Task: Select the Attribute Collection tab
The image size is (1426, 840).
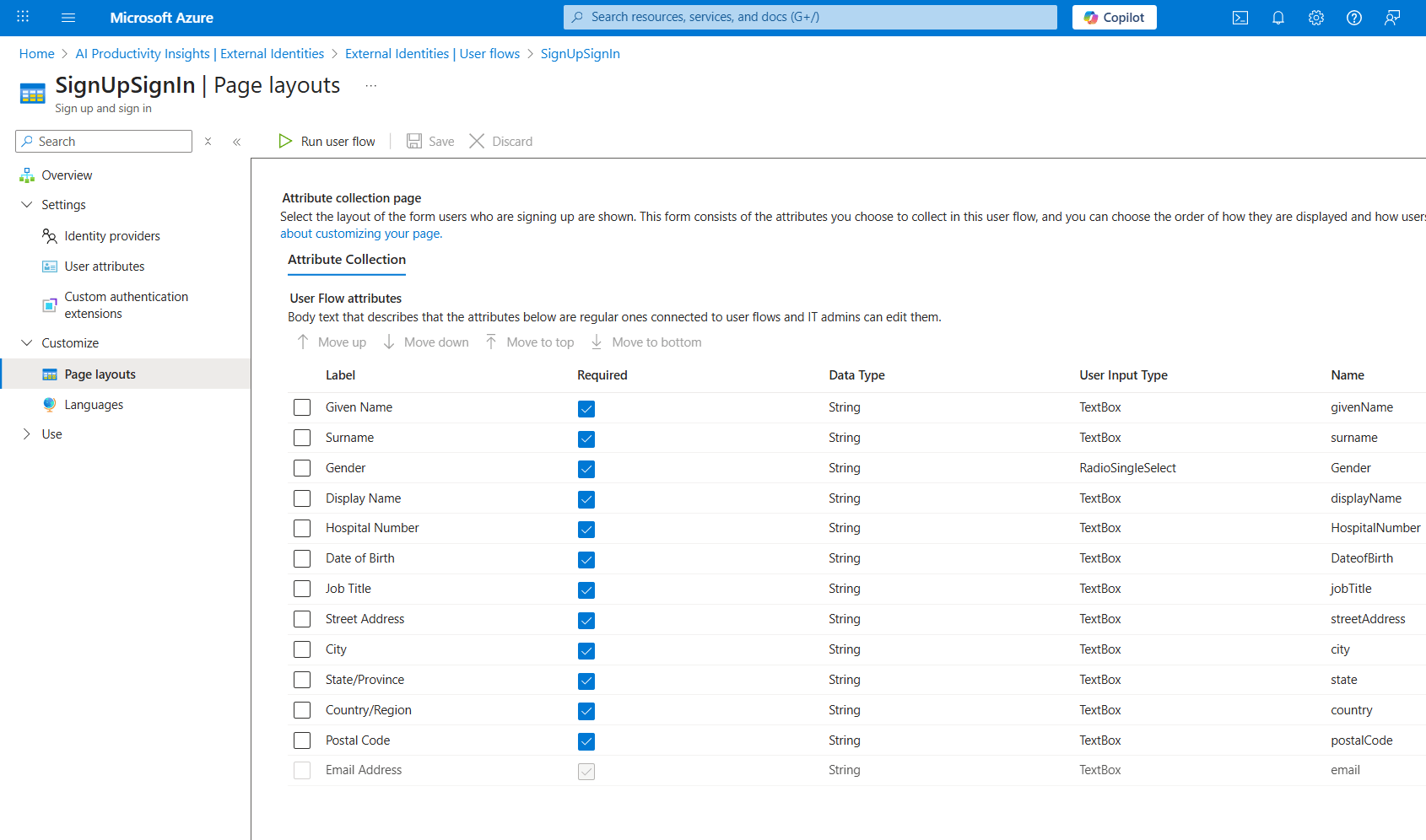Action: [x=346, y=260]
